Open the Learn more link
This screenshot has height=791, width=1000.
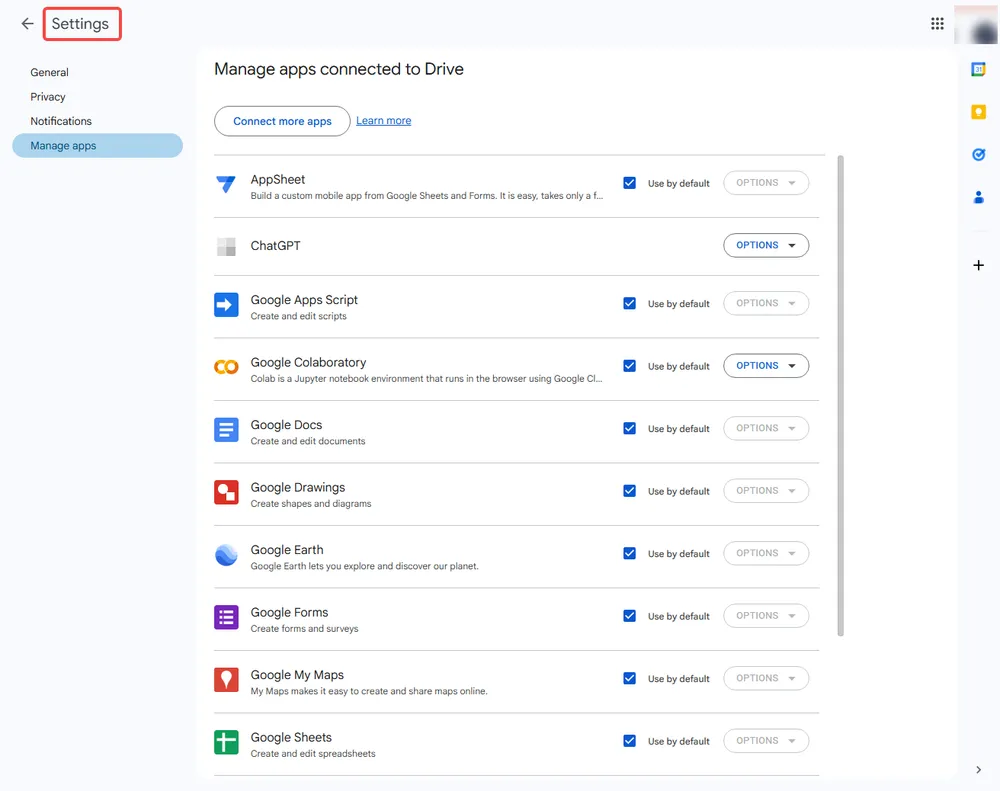[383, 121]
